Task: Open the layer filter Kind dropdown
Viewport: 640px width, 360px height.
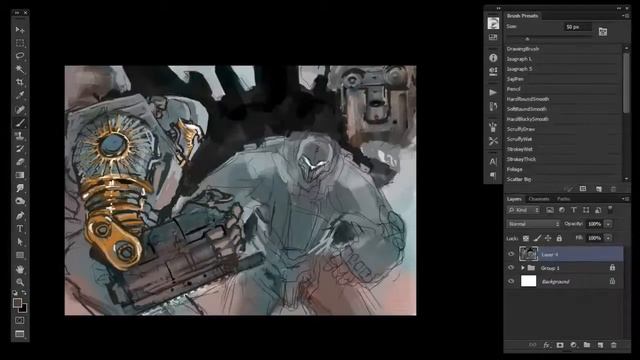Action: pyautogui.click(x=524, y=210)
